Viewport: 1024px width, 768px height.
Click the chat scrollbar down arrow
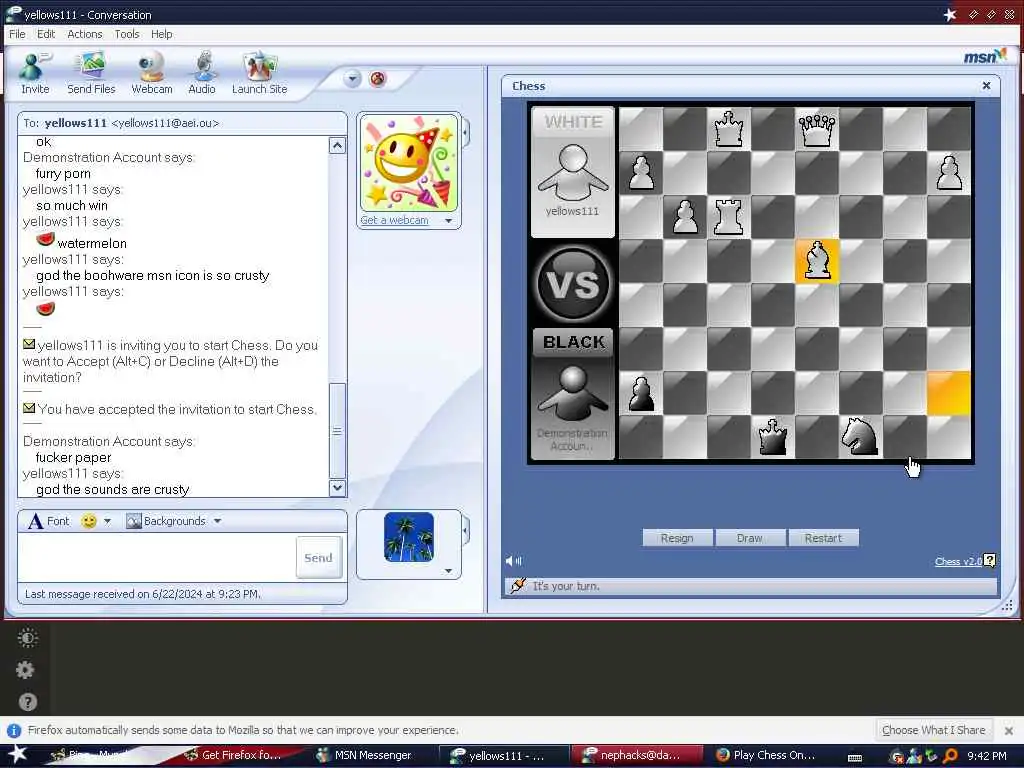337,487
